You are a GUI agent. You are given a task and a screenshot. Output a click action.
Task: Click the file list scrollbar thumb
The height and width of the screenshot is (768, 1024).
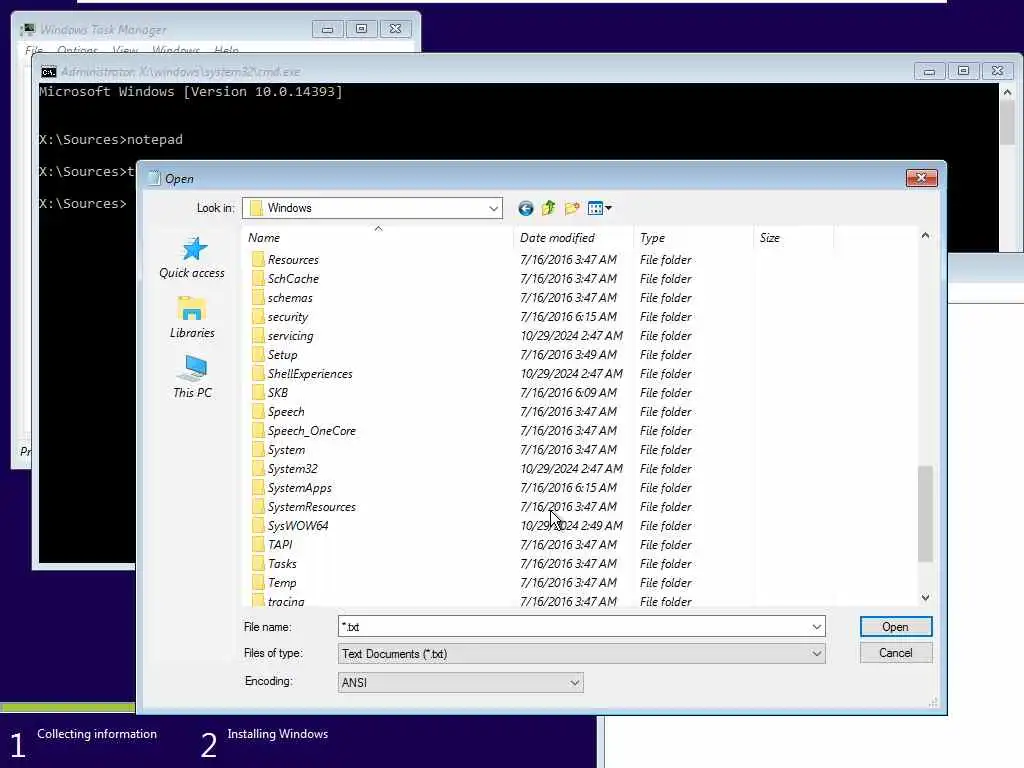925,514
